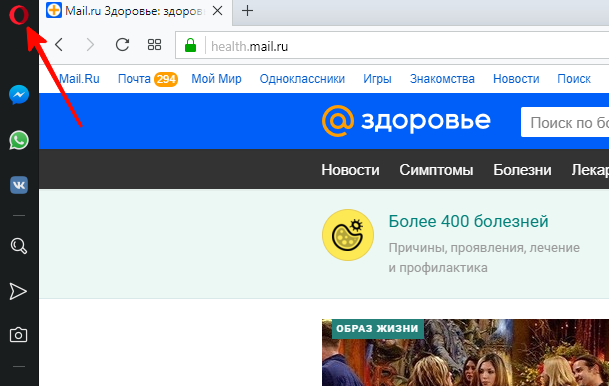This screenshot has height=386, width=609.
Task: Open the Лекарства menu item
Action: click(x=590, y=170)
